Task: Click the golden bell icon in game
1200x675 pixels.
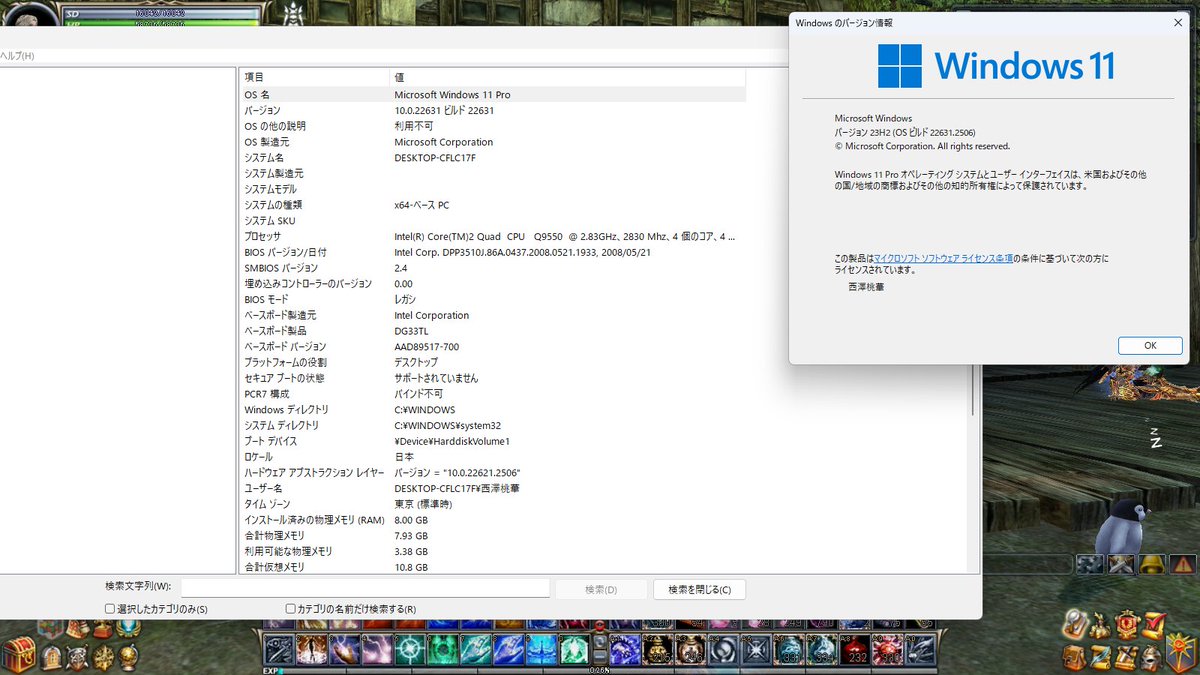Action: (x=1152, y=564)
